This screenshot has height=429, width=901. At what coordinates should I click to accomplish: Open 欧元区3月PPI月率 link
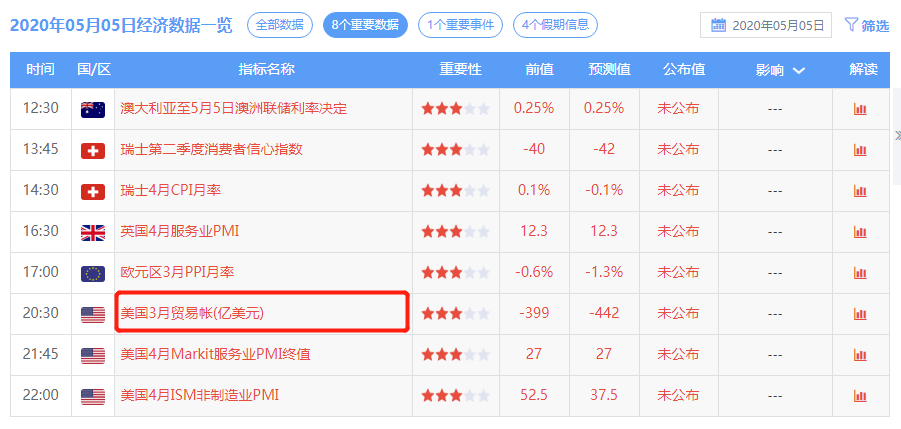pyautogui.click(x=177, y=272)
